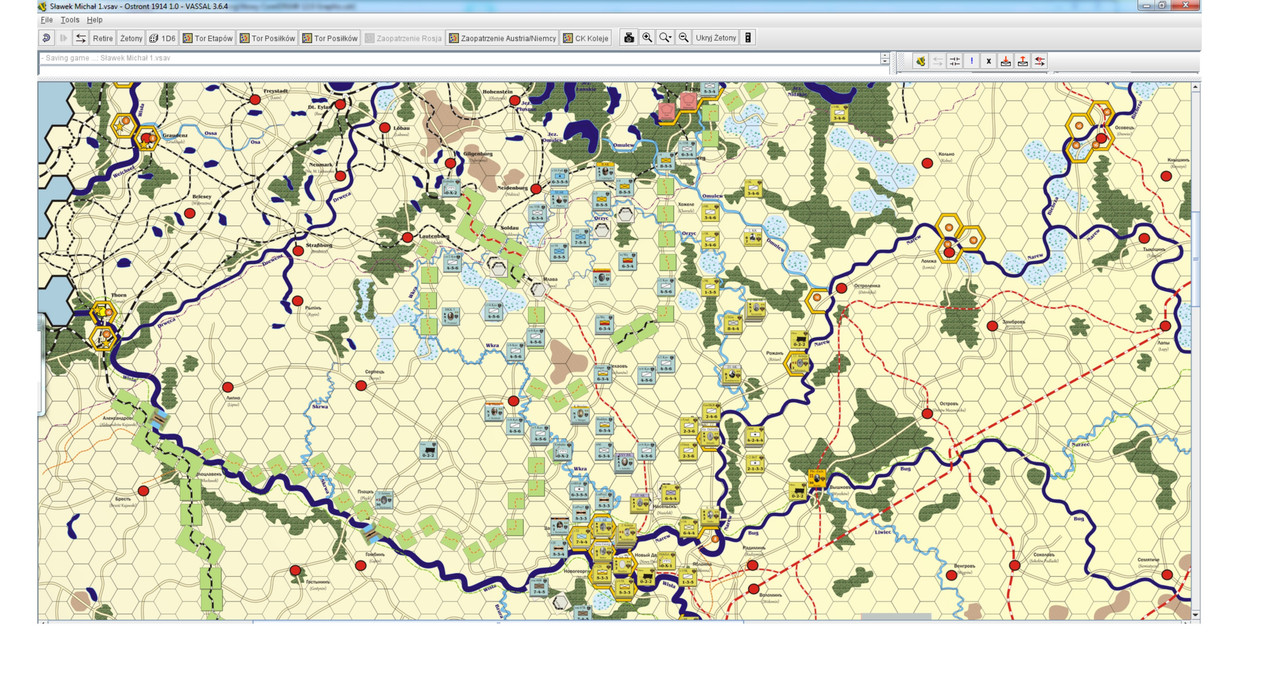Click the chat log up spinner arrow
This screenshot has height=693, width=1280.
pyautogui.click(x=885, y=55)
